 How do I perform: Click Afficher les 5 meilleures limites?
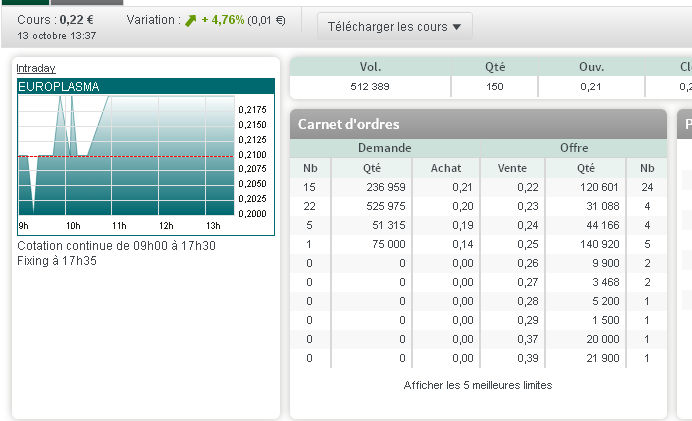pyautogui.click(x=478, y=385)
